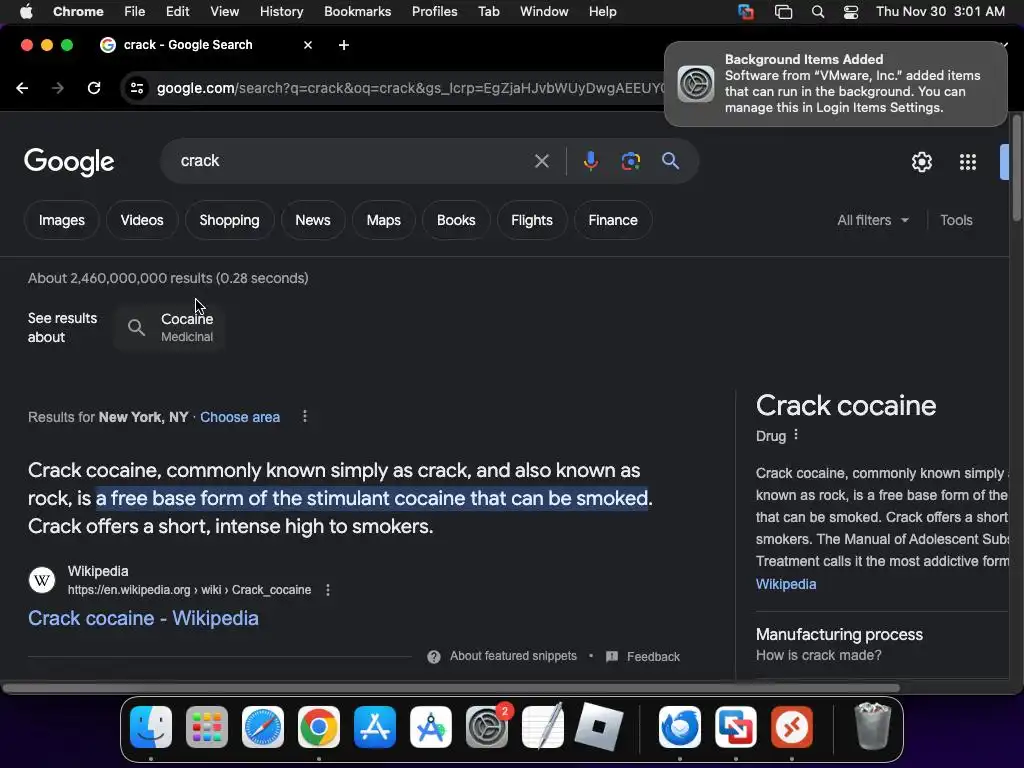Open the Apple menu
This screenshot has height=768, width=1024.
[x=26, y=12]
